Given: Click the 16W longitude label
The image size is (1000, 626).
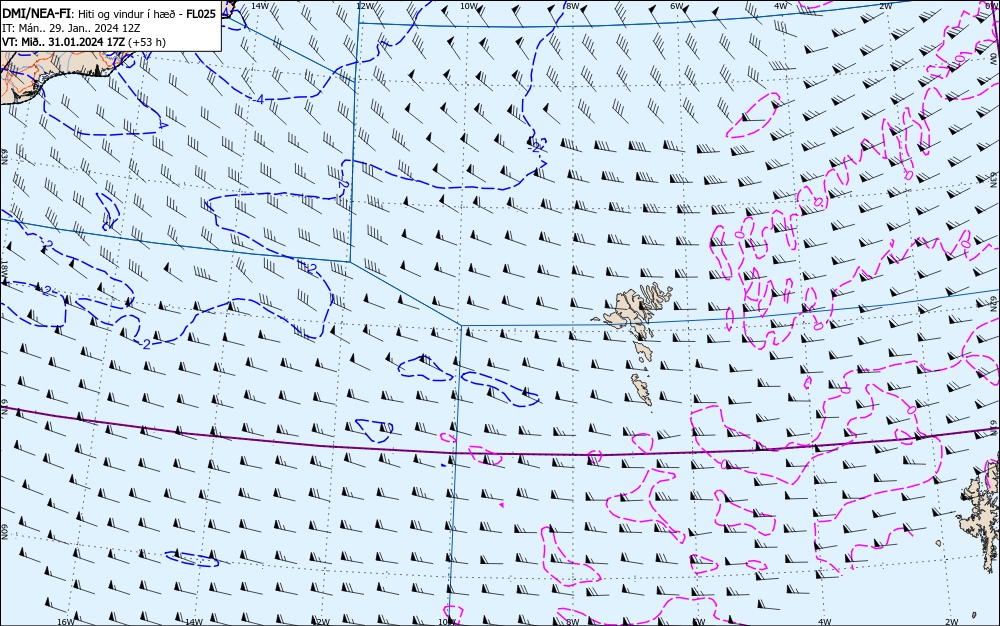Looking at the screenshot, I should [65, 622].
